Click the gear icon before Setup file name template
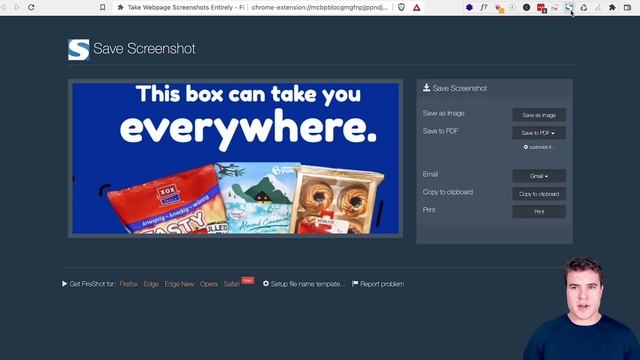Screen dimensions: 640x360 pyautogui.click(x=266, y=283)
